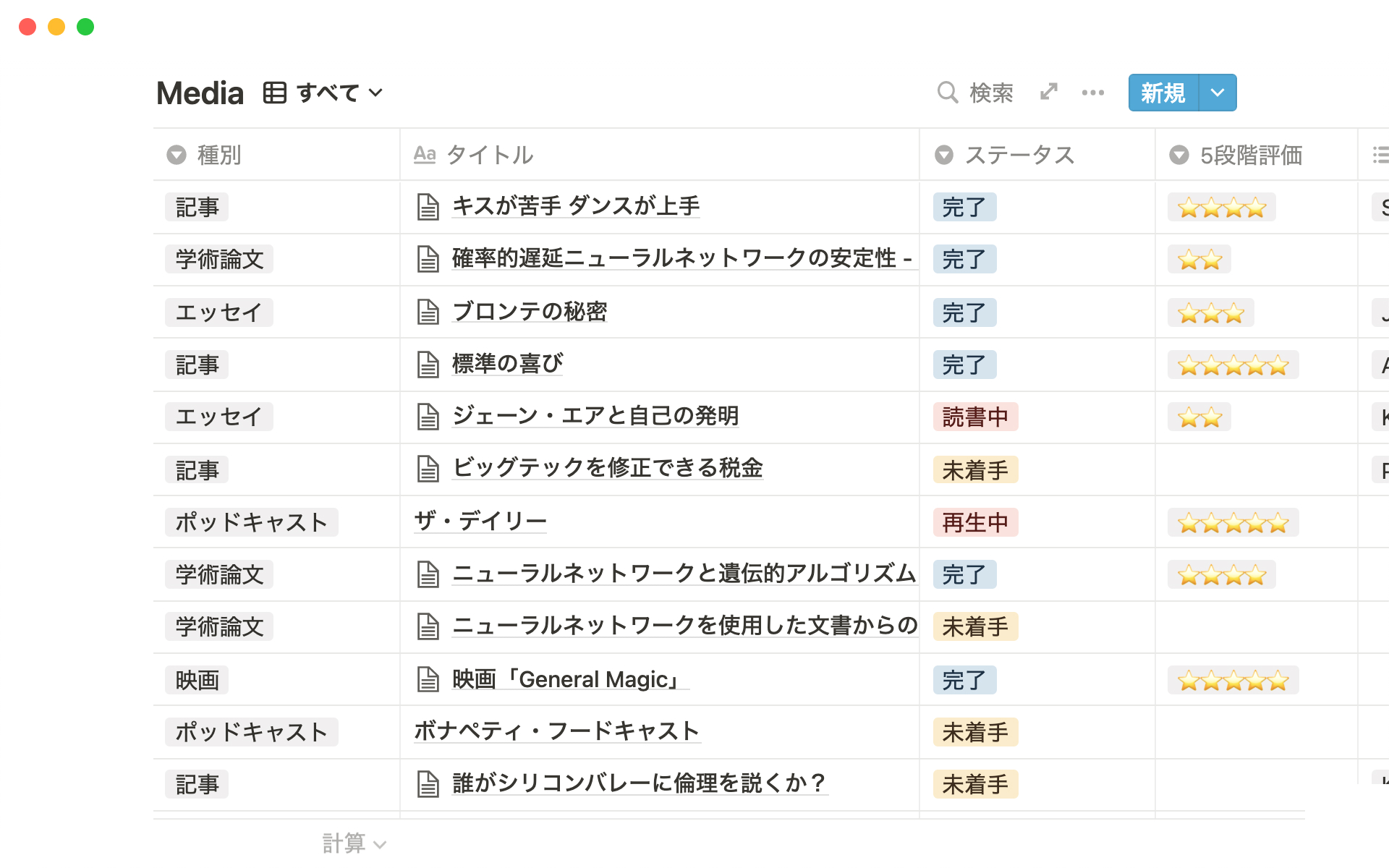This screenshot has width=1389, height=868.
Task: Click the partially visible list column icon
Action: point(1380,155)
